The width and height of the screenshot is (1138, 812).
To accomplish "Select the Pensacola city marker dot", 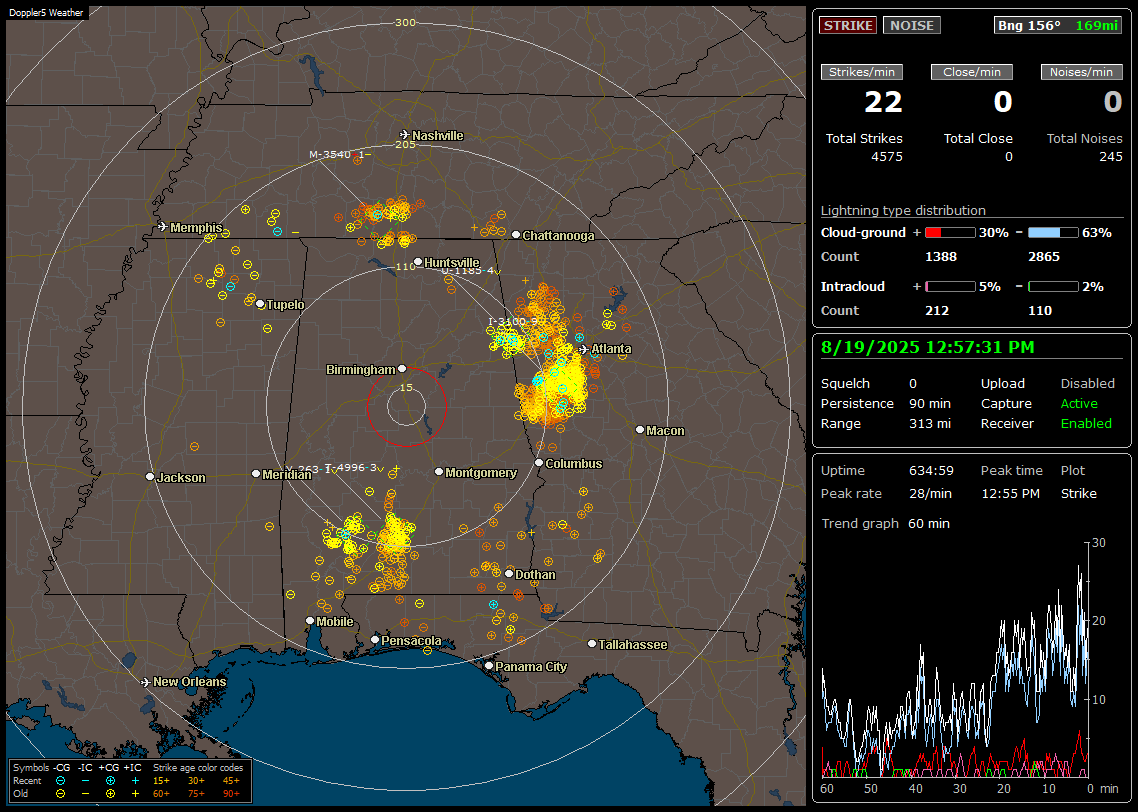I will pyautogui.click(x=375, y=640).
